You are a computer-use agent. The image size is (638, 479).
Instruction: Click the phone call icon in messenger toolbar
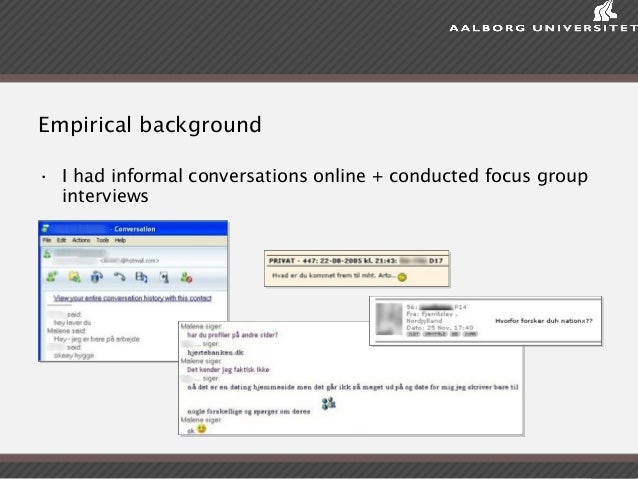(x=119, y=277)
